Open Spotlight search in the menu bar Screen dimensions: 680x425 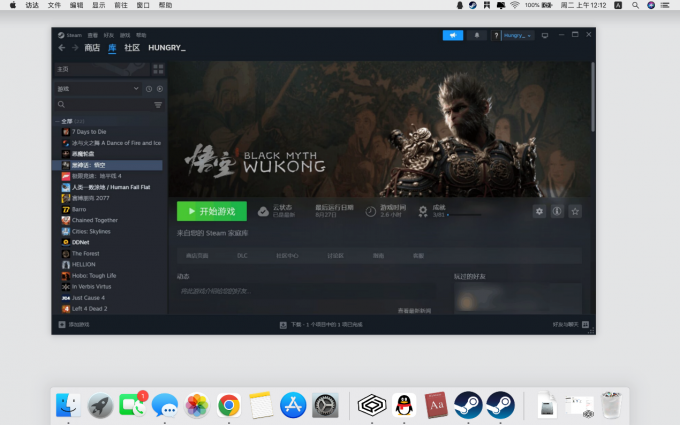pyautogui.click(x=635, y=5)
